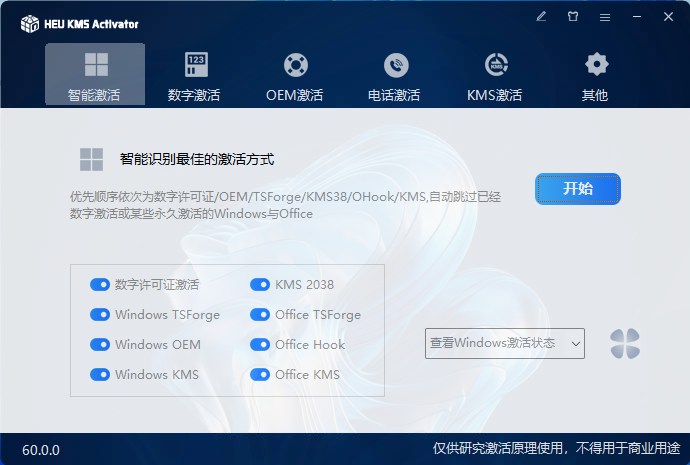Image resolution: width=690 pixels, height=465 pixels.
Task: Toggle the Office Hook switch
Action: tap(260, 344)
